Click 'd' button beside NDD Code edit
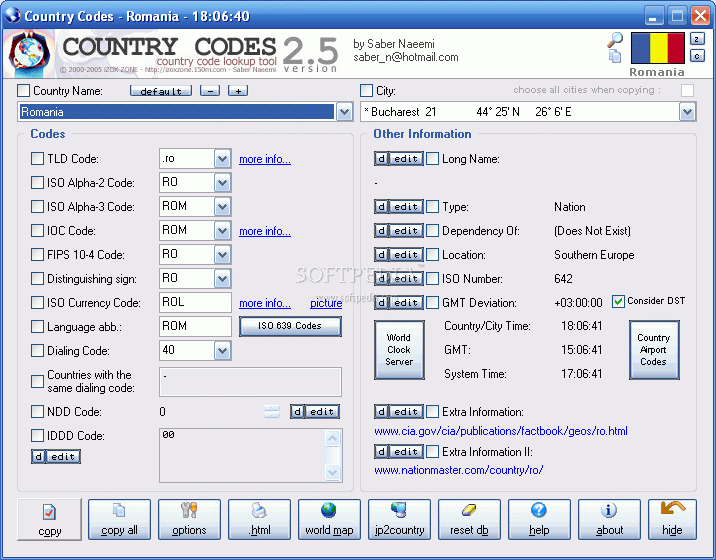Image resolution: width=716 pixels, height=560 pixels. [x=297, y=412]
